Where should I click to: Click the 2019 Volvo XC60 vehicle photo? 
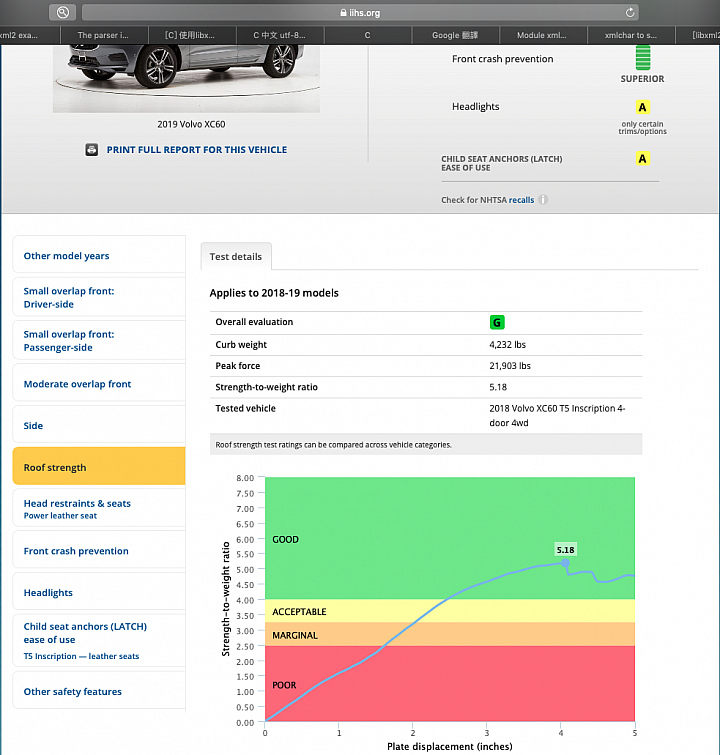186,78
